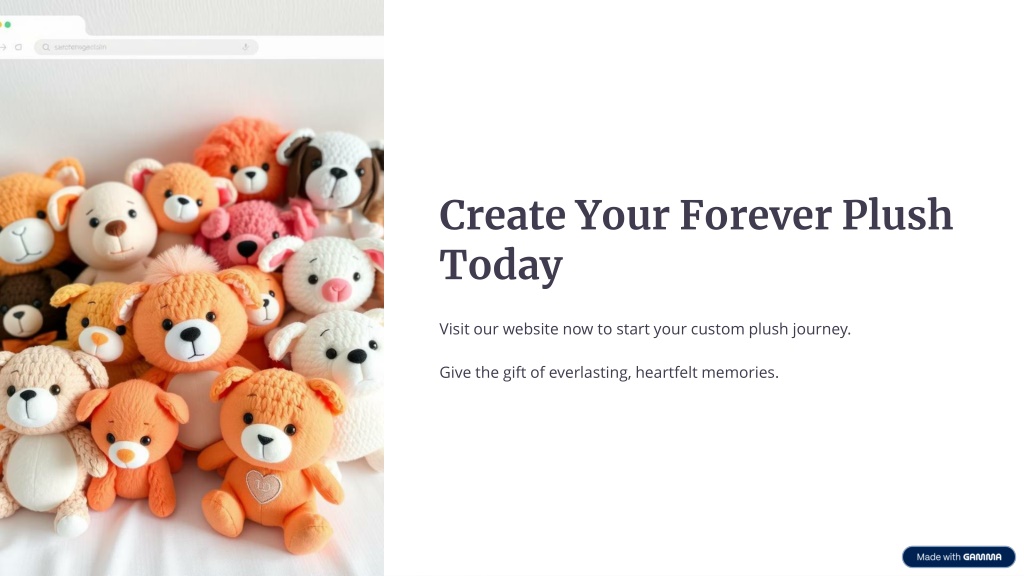Image resolution: width=1024 pixels, height=576 pixels.
Task: Select the blank browser tab at top
Action: click(42, 25)
